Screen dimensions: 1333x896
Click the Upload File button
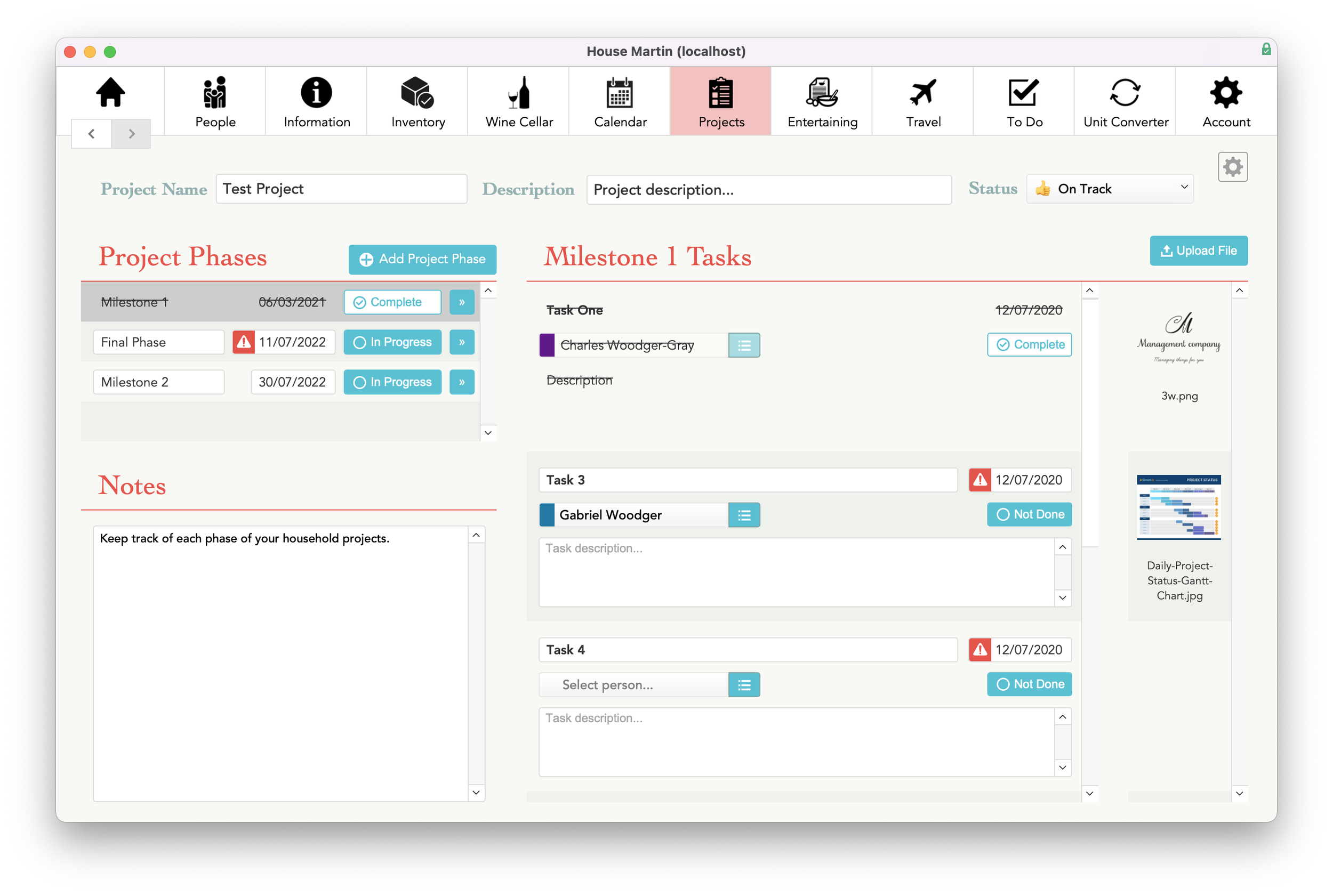1198,251
